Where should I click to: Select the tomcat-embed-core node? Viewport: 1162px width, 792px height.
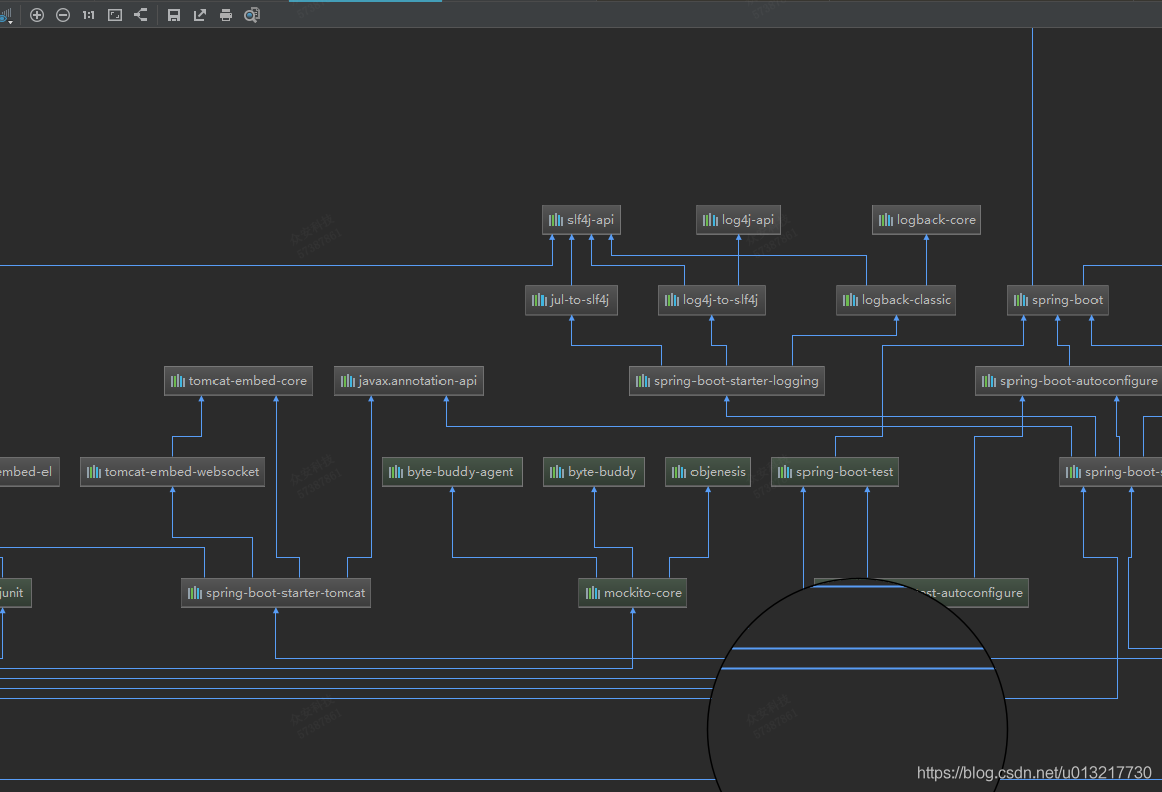(239, 381)
